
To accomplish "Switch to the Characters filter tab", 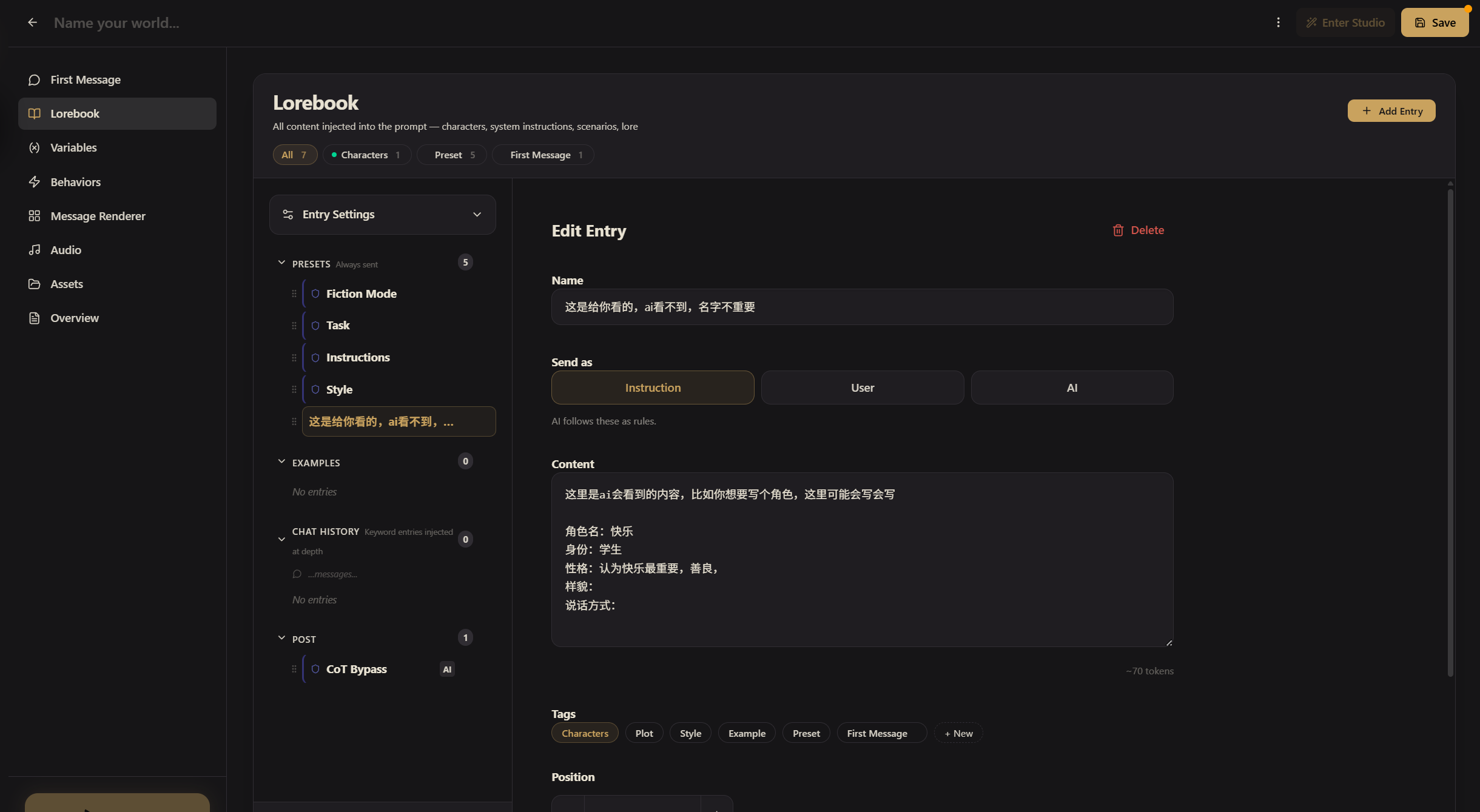I will 366,155.
